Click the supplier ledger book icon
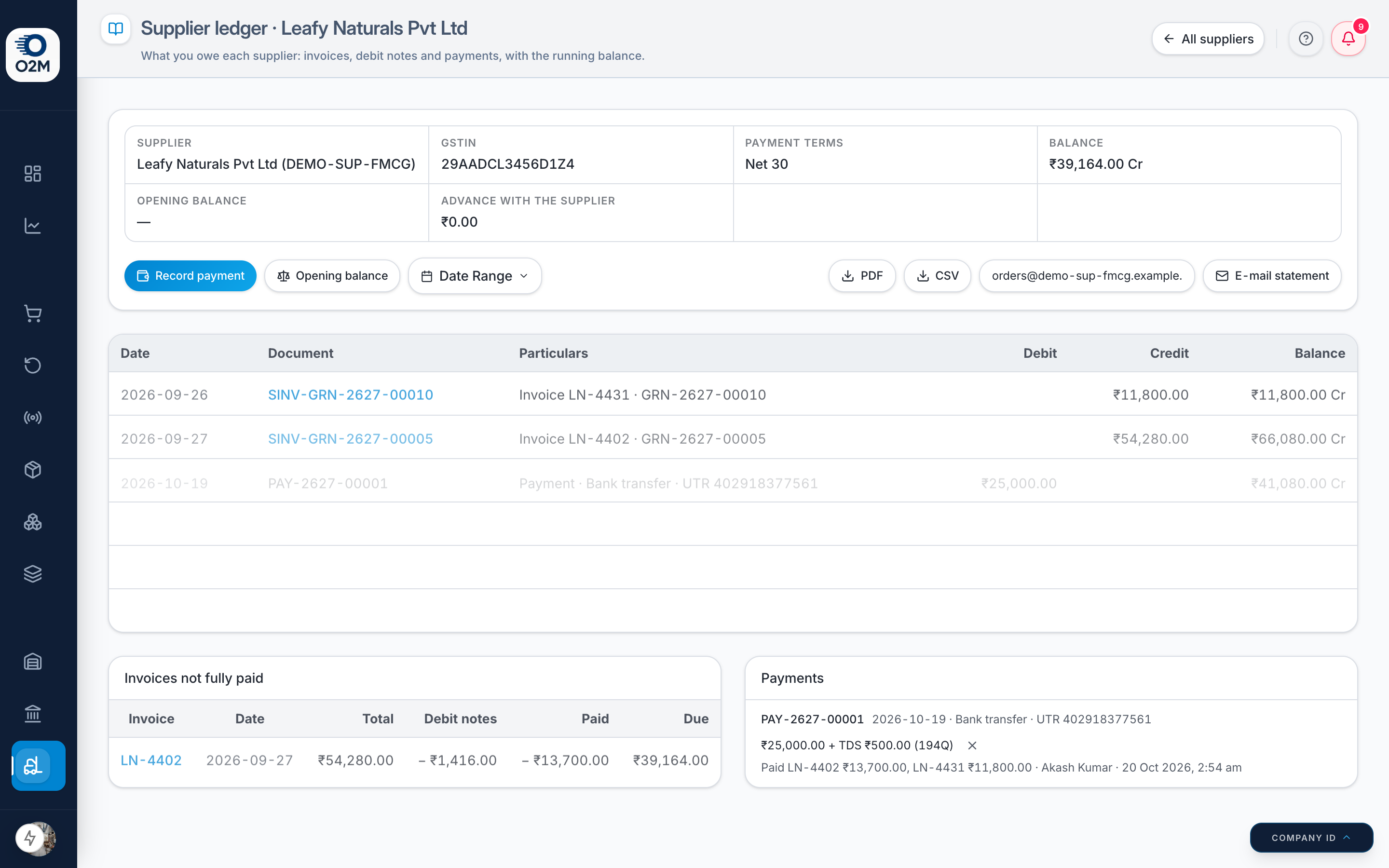Viewport: 1389px width, 868px height. (x=116, y=29)
